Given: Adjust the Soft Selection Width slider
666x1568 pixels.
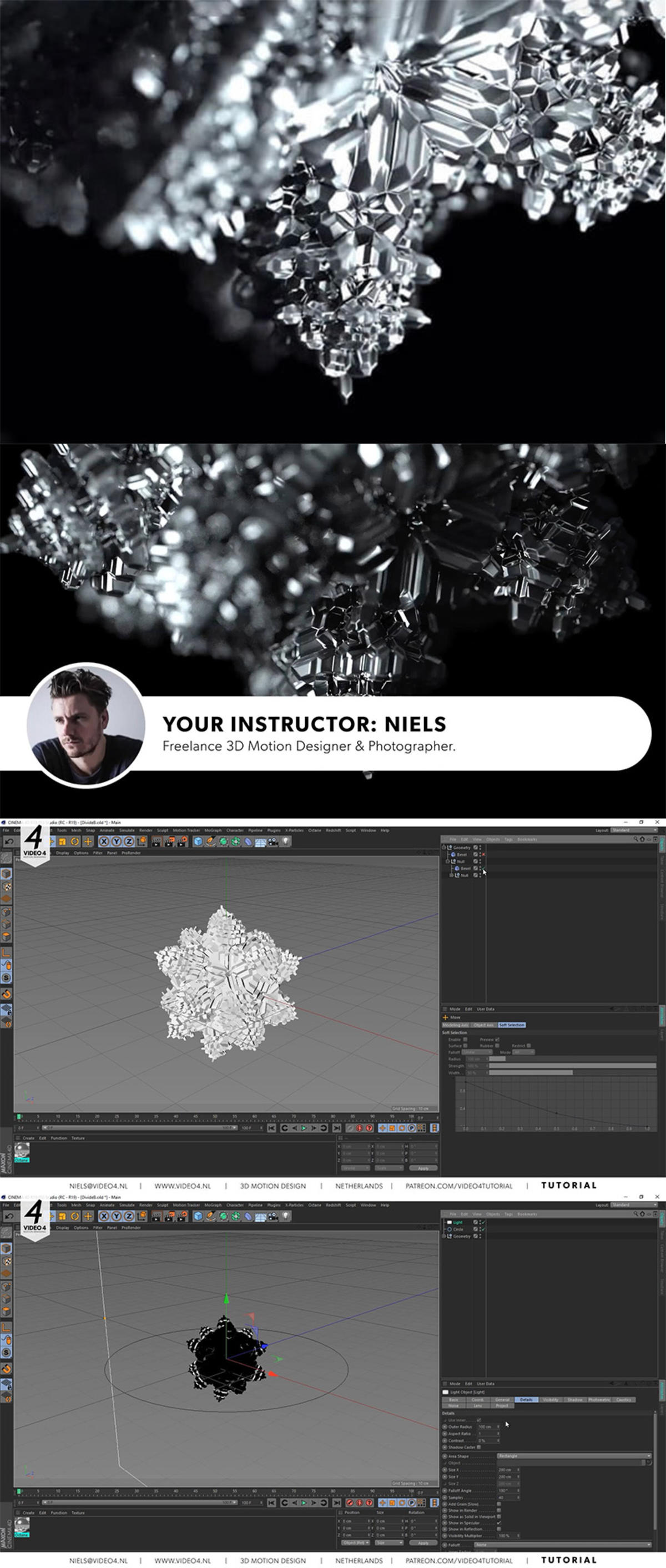Looking at the screenshot, I should [x=572, y=1072].
